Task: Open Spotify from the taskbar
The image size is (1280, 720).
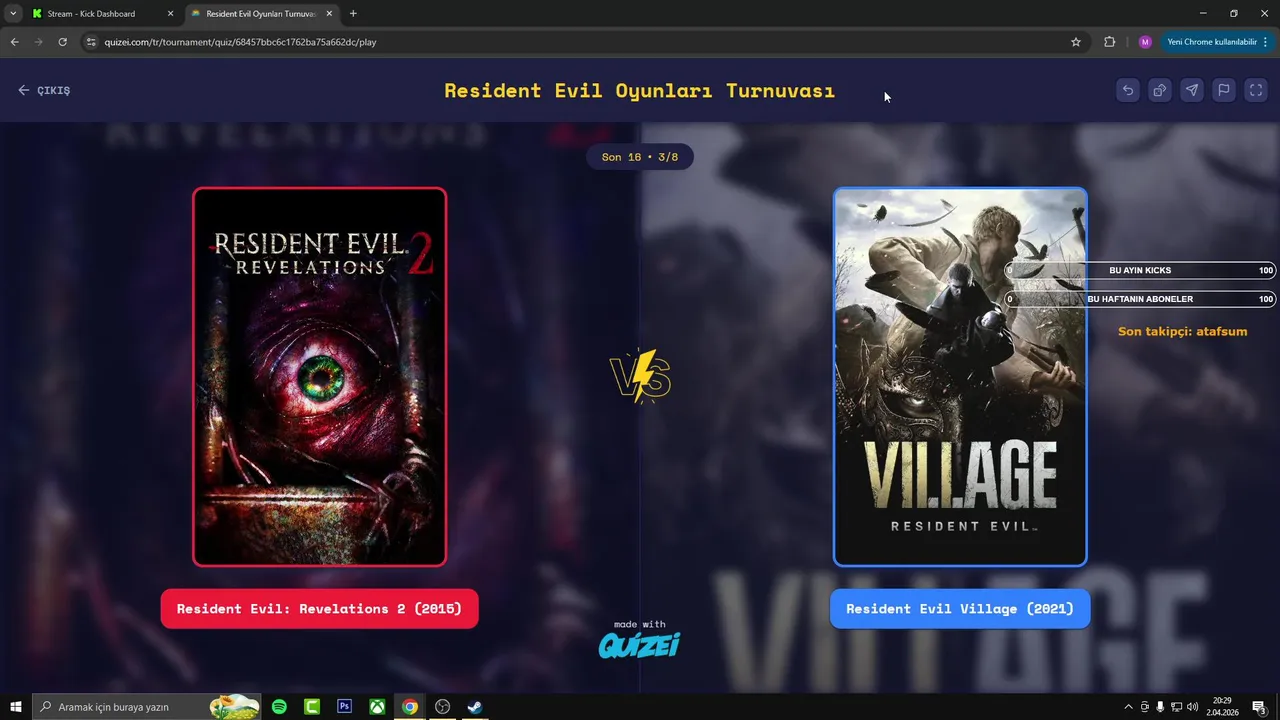Action: tap(279, 707)
